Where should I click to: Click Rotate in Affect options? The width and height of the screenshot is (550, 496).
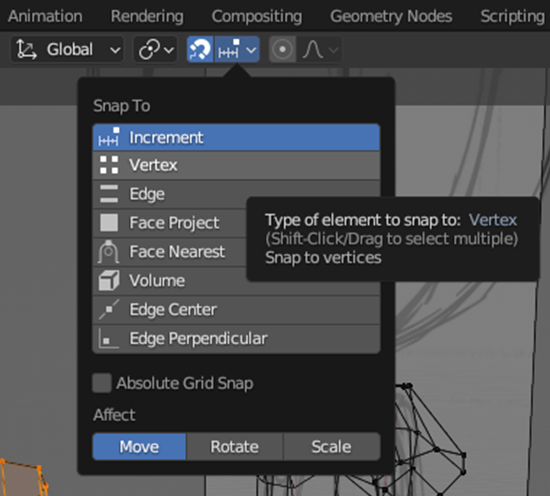235,447
